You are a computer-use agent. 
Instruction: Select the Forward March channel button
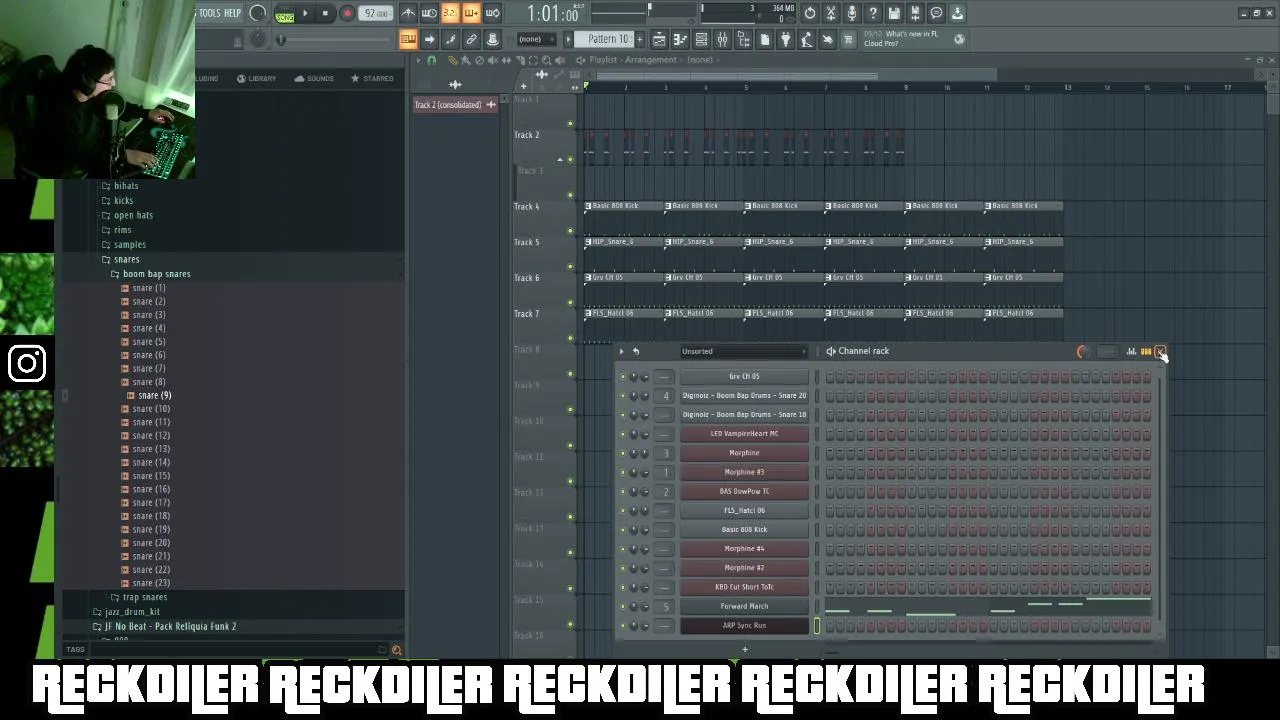pyautogui.click(x=744, y=606)
